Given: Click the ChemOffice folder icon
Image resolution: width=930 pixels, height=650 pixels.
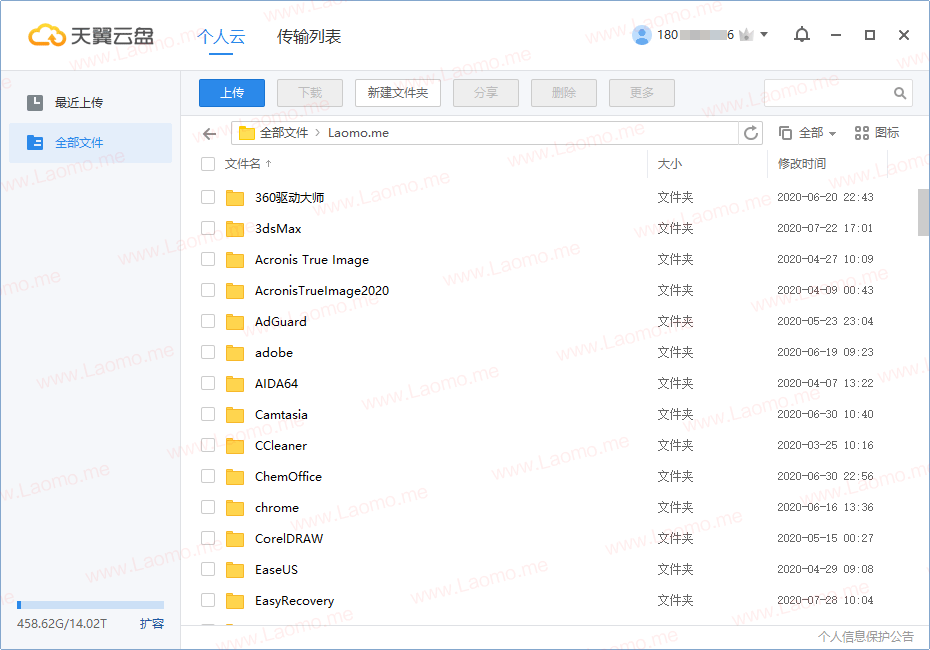Looking at the screenshot, I should 235,477.
